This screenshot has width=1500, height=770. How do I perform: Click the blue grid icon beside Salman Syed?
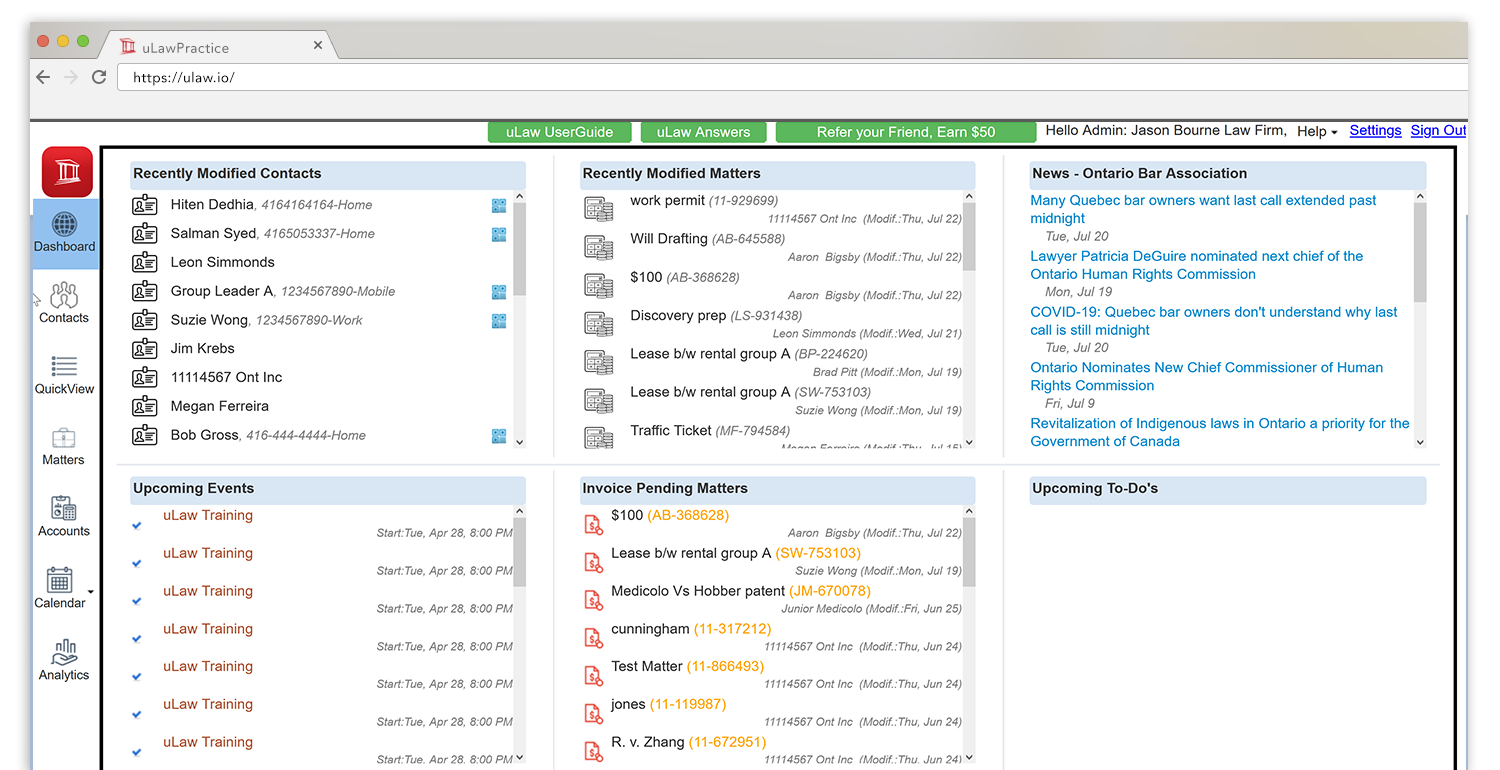tap(499, 234)
